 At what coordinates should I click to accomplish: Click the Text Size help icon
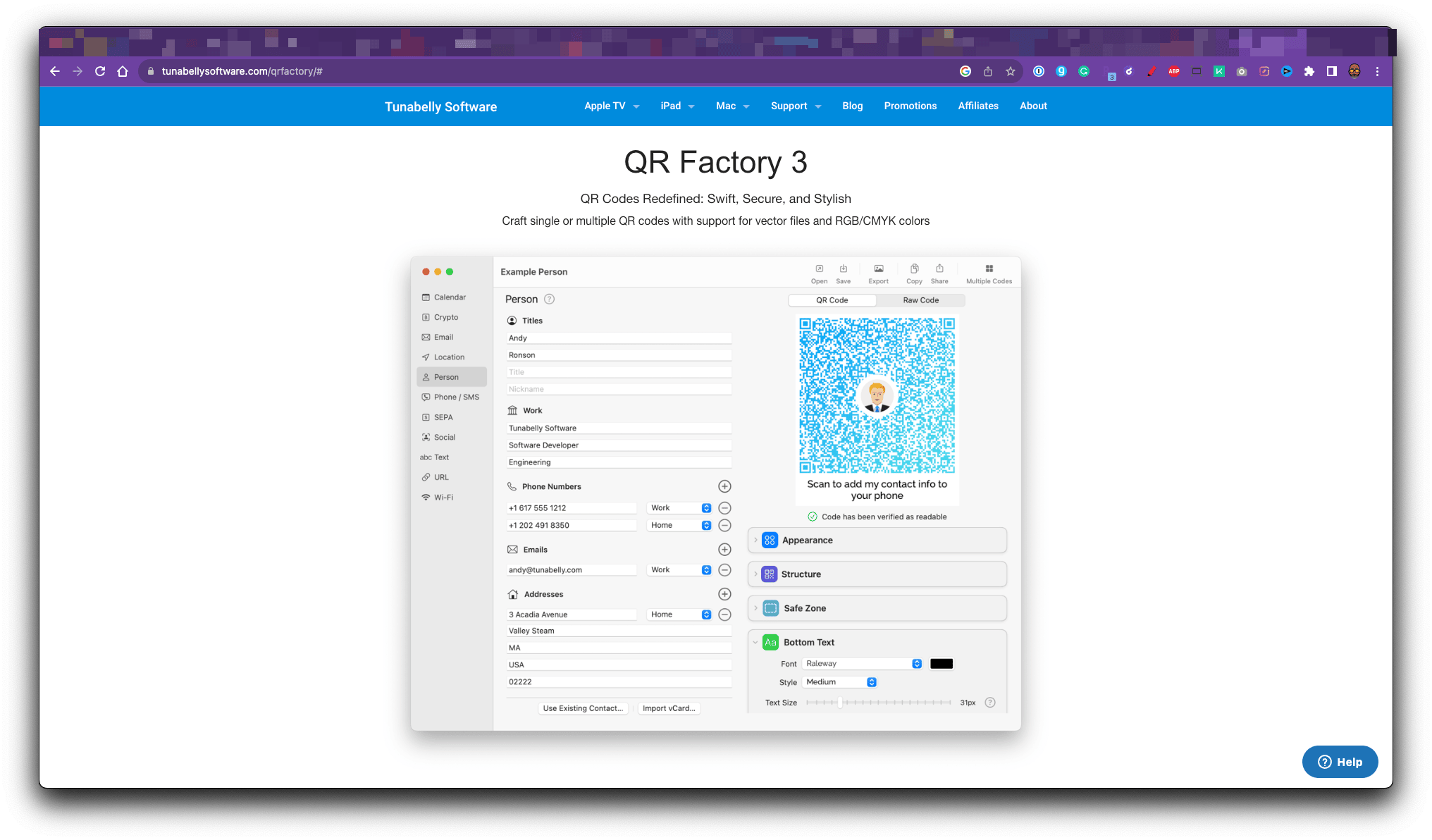coord(990,703)
